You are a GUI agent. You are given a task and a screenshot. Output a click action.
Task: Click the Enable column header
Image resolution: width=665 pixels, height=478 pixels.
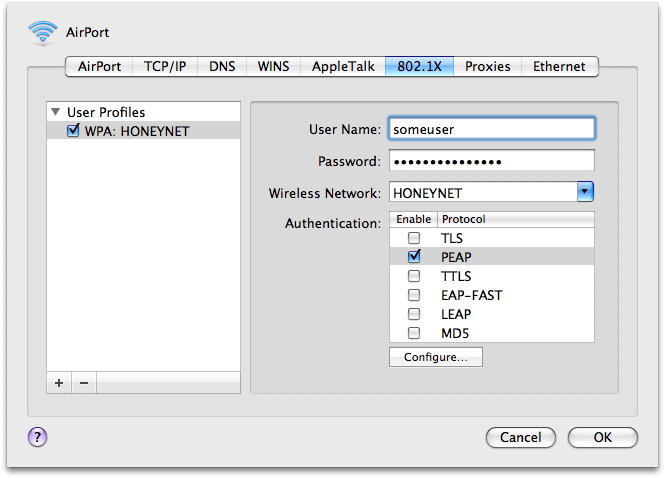(414, 219)
